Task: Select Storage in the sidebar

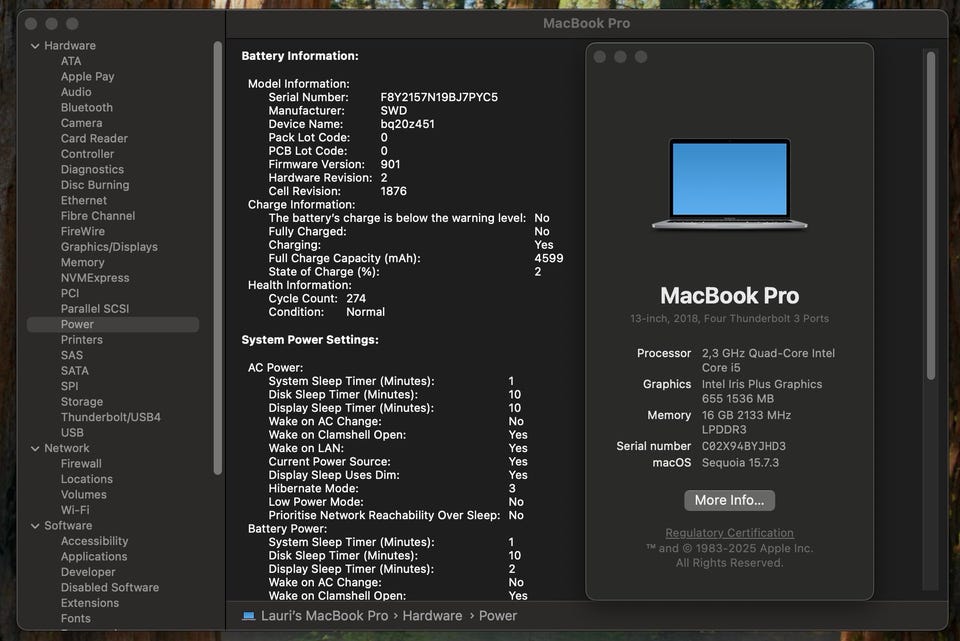Action: [x=82, y=402]
